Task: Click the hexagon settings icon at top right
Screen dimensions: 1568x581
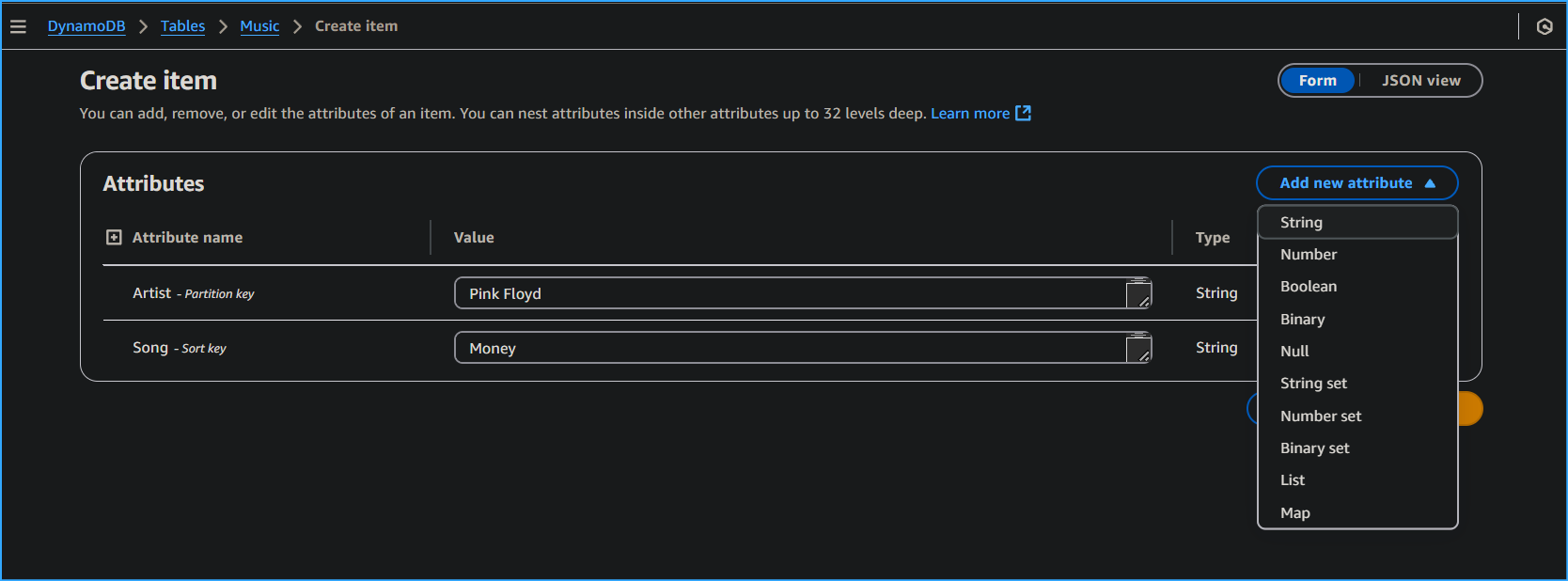Action: point(1544,26)
